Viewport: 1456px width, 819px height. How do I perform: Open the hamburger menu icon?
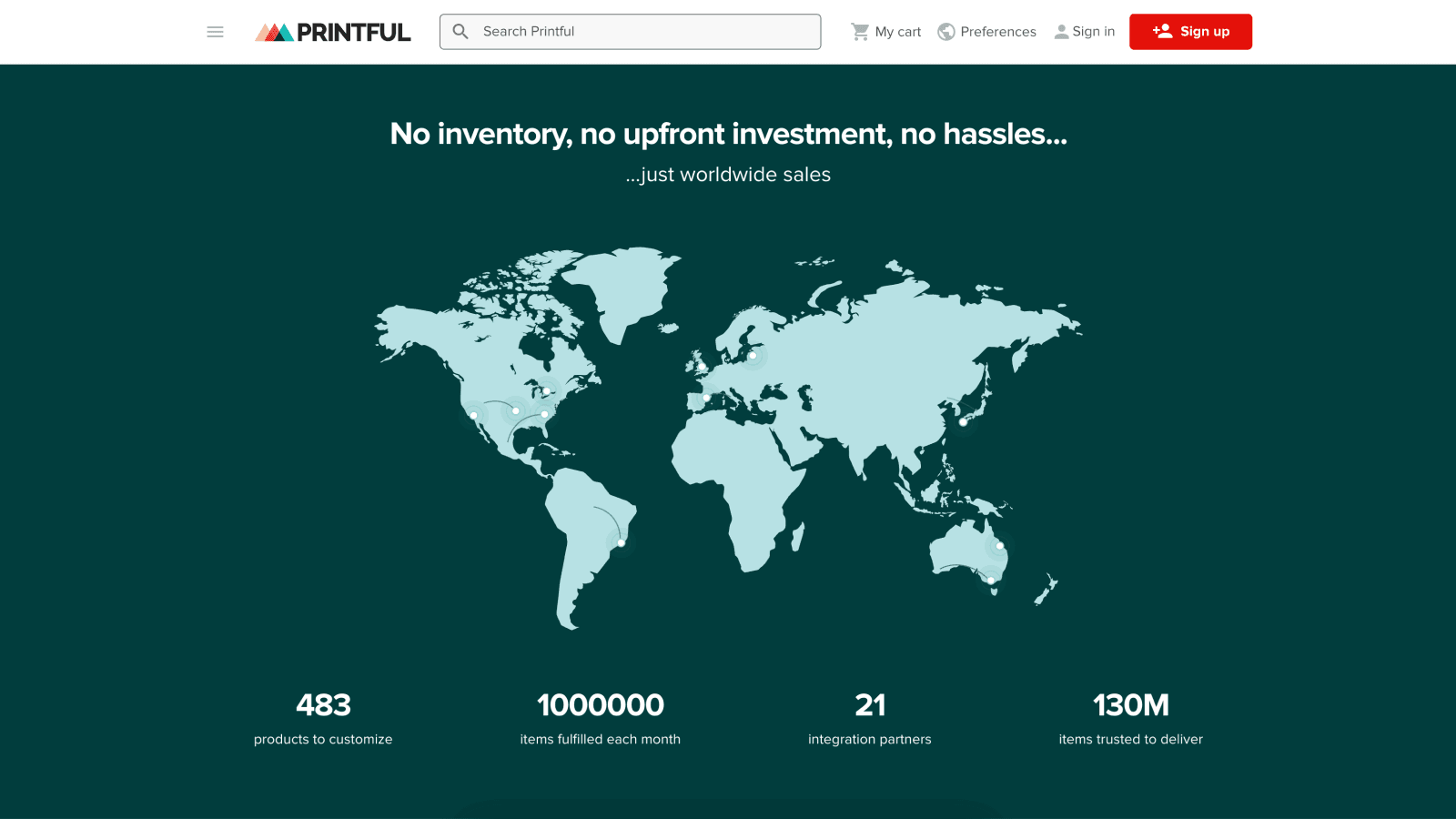click(215, 32)
